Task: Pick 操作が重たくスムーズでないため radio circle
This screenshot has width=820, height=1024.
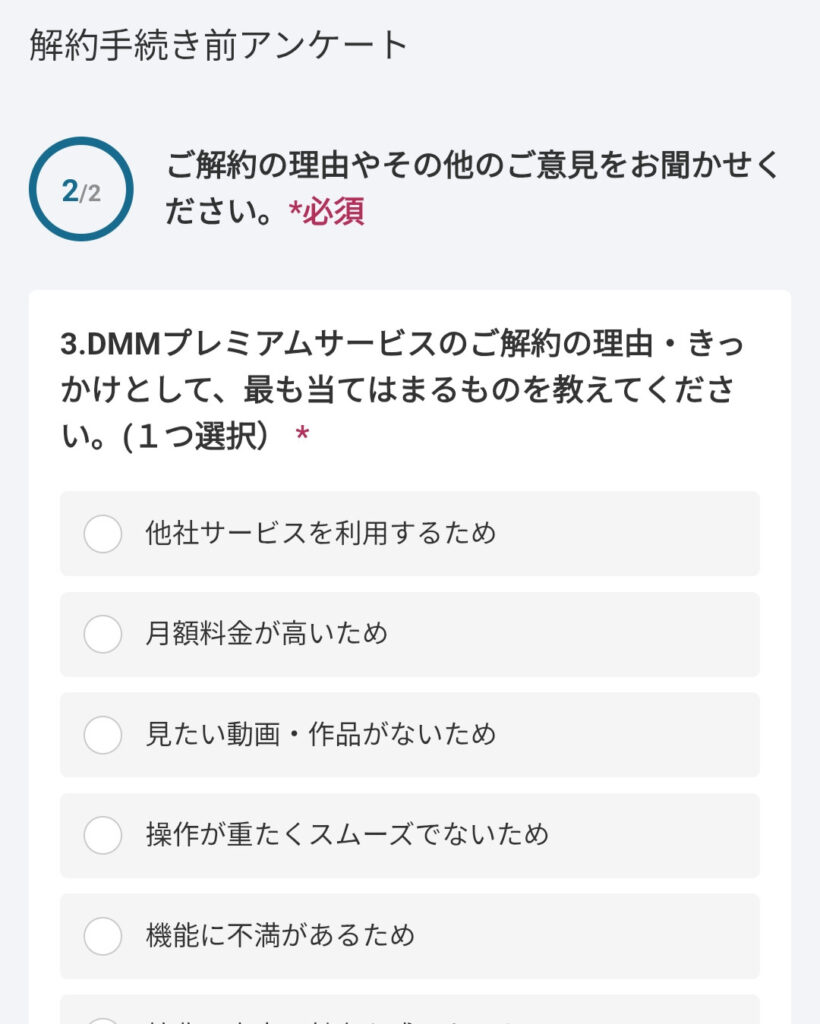Action: pyautogui.click(x=103, y=835)
